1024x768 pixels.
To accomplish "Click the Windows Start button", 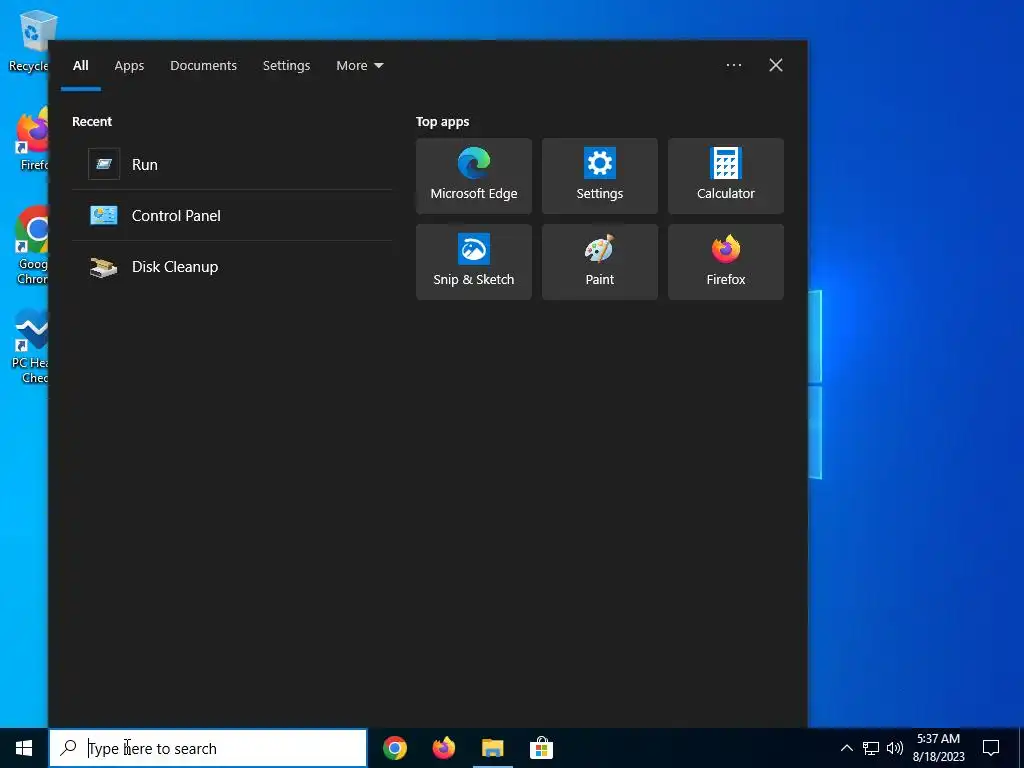I will (x=24, y=748).
